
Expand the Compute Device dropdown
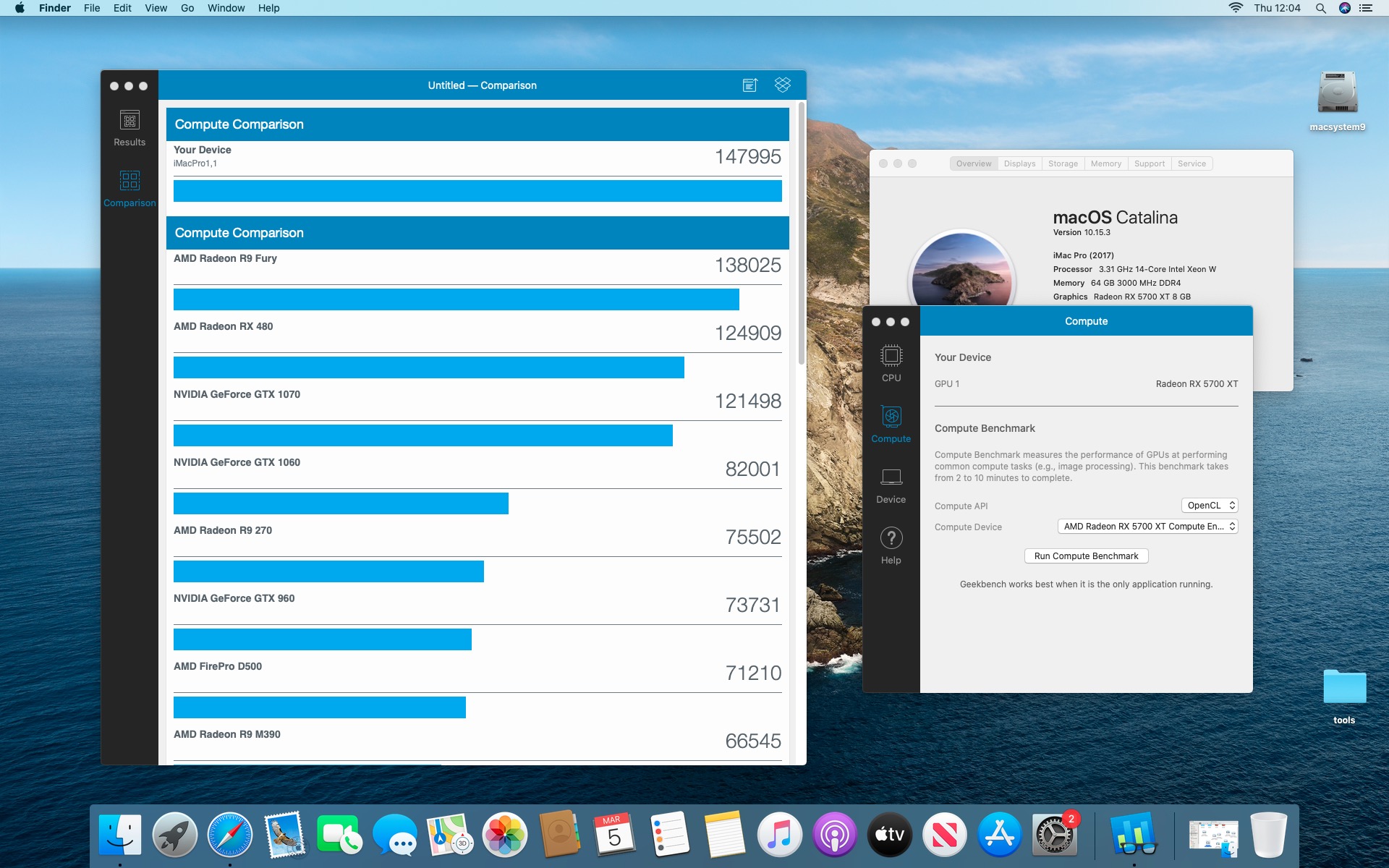pyautogui.click(x=1147, y=527)
